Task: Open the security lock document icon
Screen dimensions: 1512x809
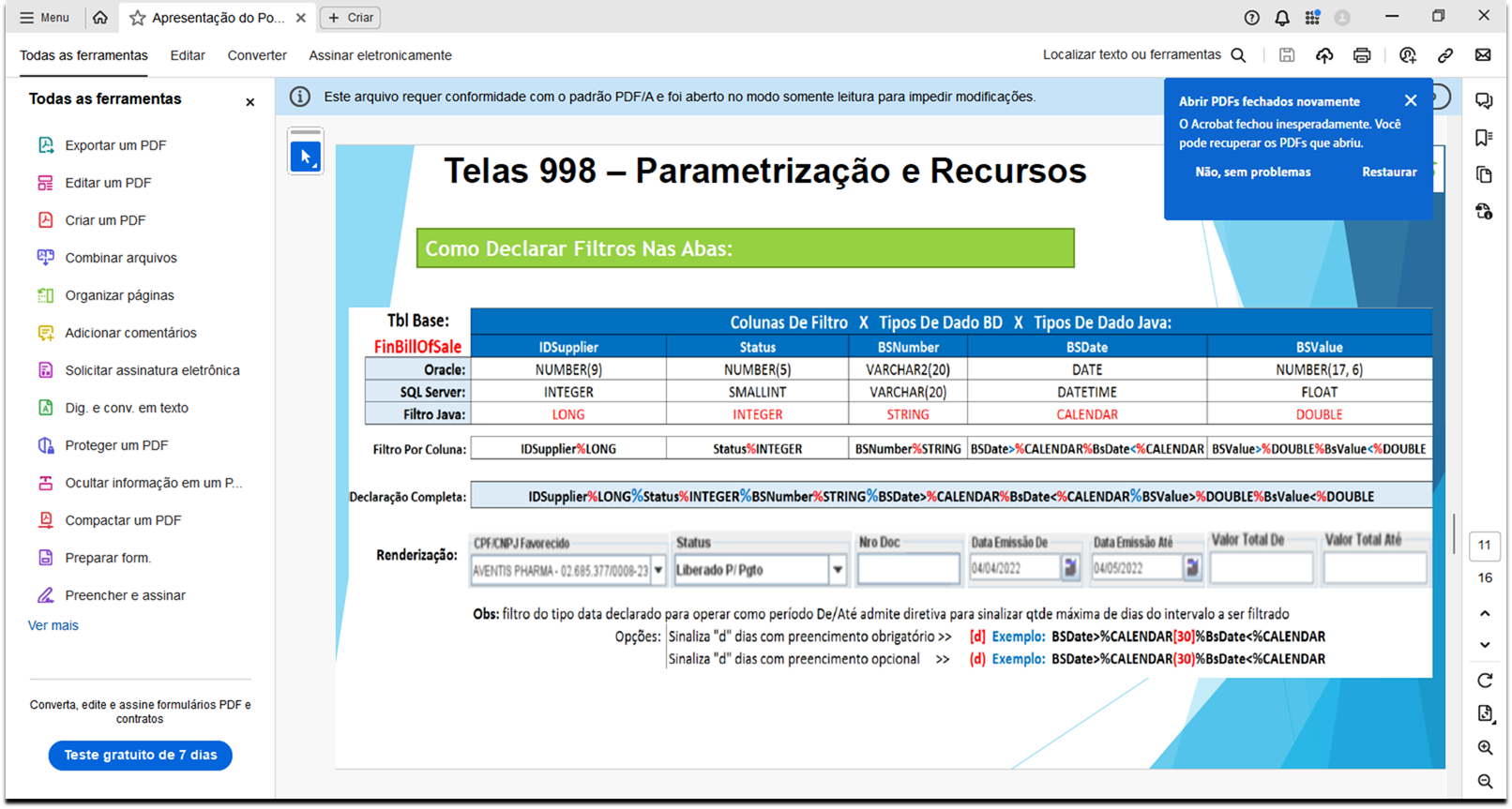Action: (x=1484, y=212)
